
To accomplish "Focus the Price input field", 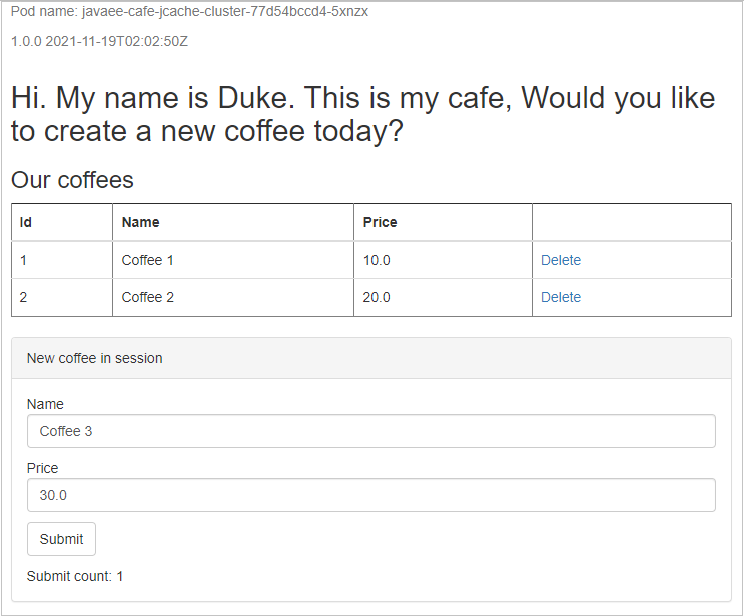I will [x=371, y=495].
